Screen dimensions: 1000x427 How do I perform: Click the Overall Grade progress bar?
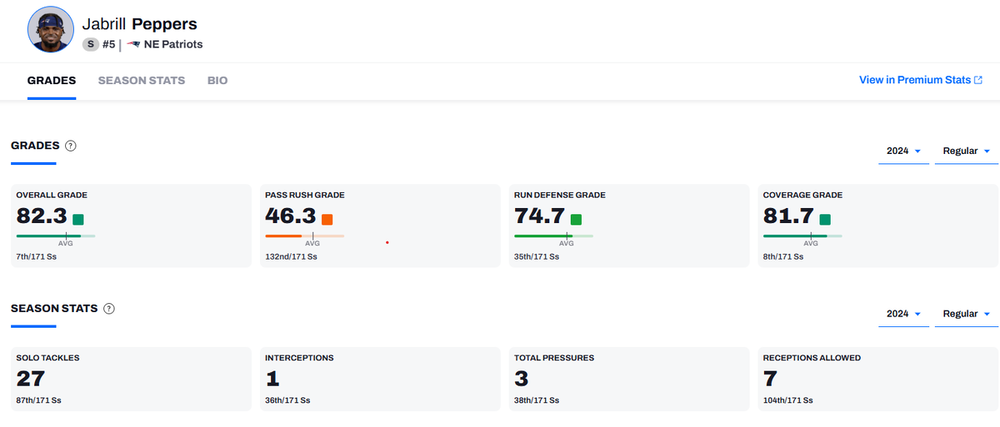(55, 236)
